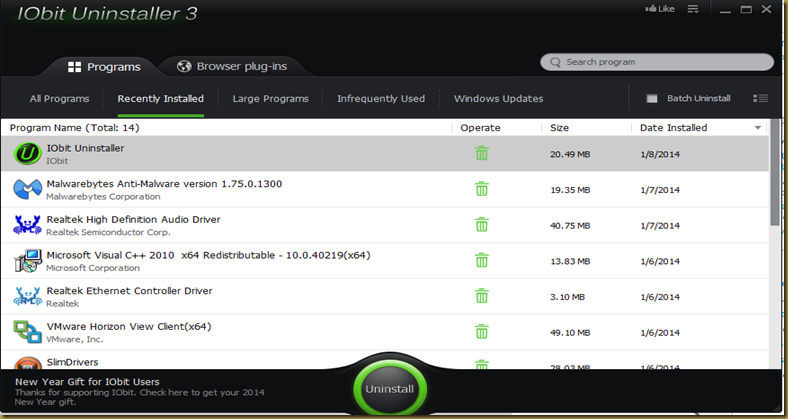
Task: Select the VMware Horizon View Client icon
Action: 27,332
